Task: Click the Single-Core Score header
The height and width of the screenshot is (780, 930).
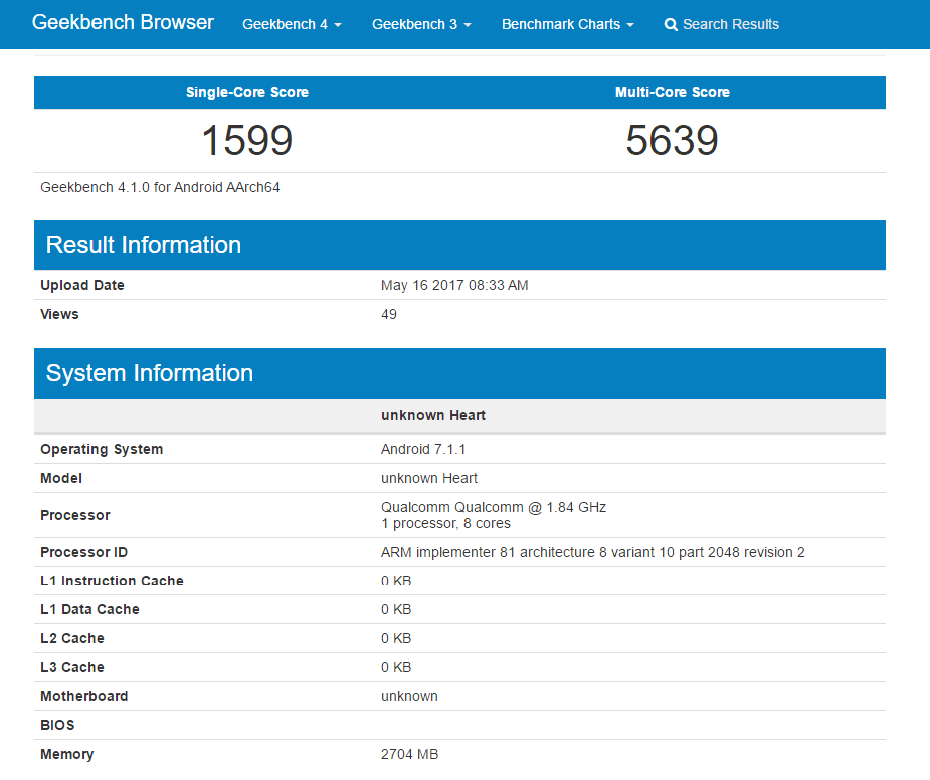Action: 247,92
